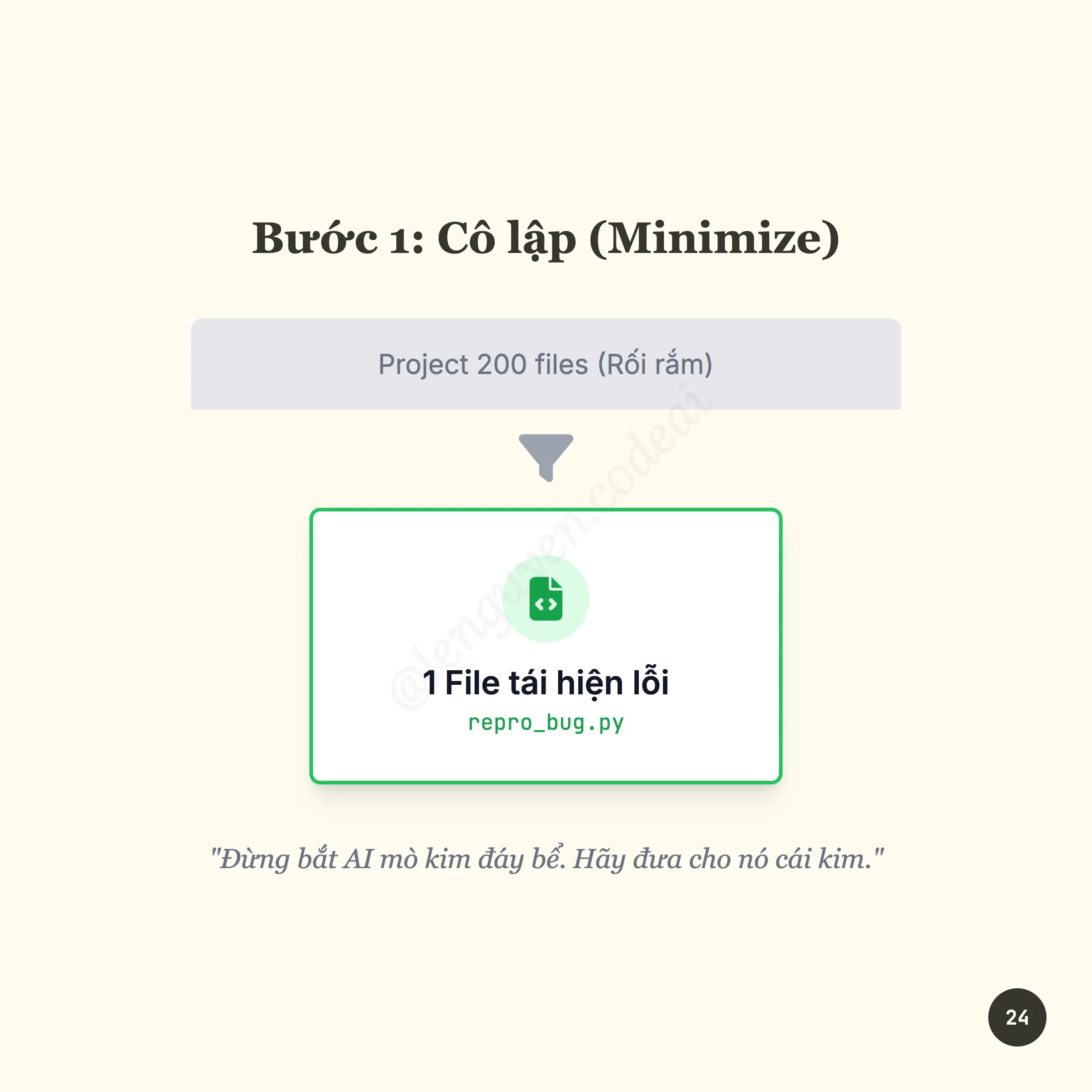Select the "1 File tái hiện lỗi" heading
This screenshot has height=1092, width=1092.
(x=546, y=682)
